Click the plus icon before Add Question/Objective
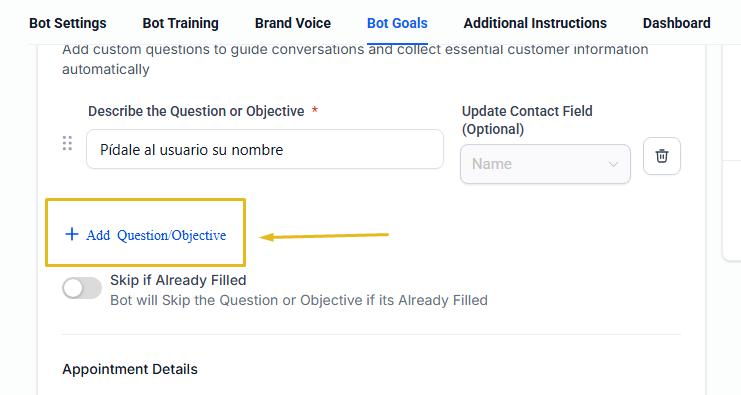741x395 pixels. click(x=72, y=234)
